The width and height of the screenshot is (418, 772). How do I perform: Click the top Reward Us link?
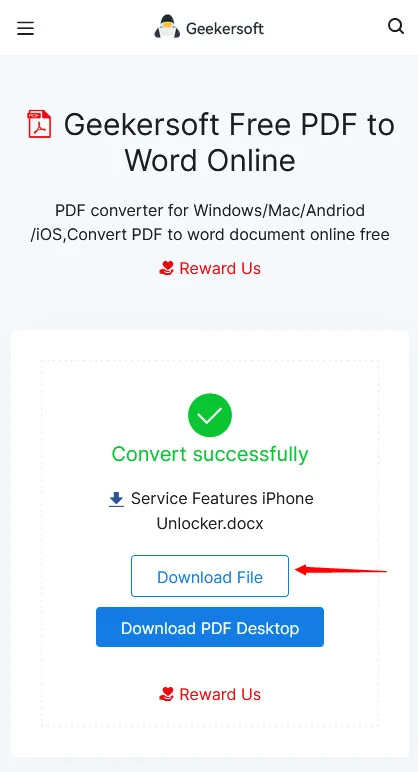point(210,268)
